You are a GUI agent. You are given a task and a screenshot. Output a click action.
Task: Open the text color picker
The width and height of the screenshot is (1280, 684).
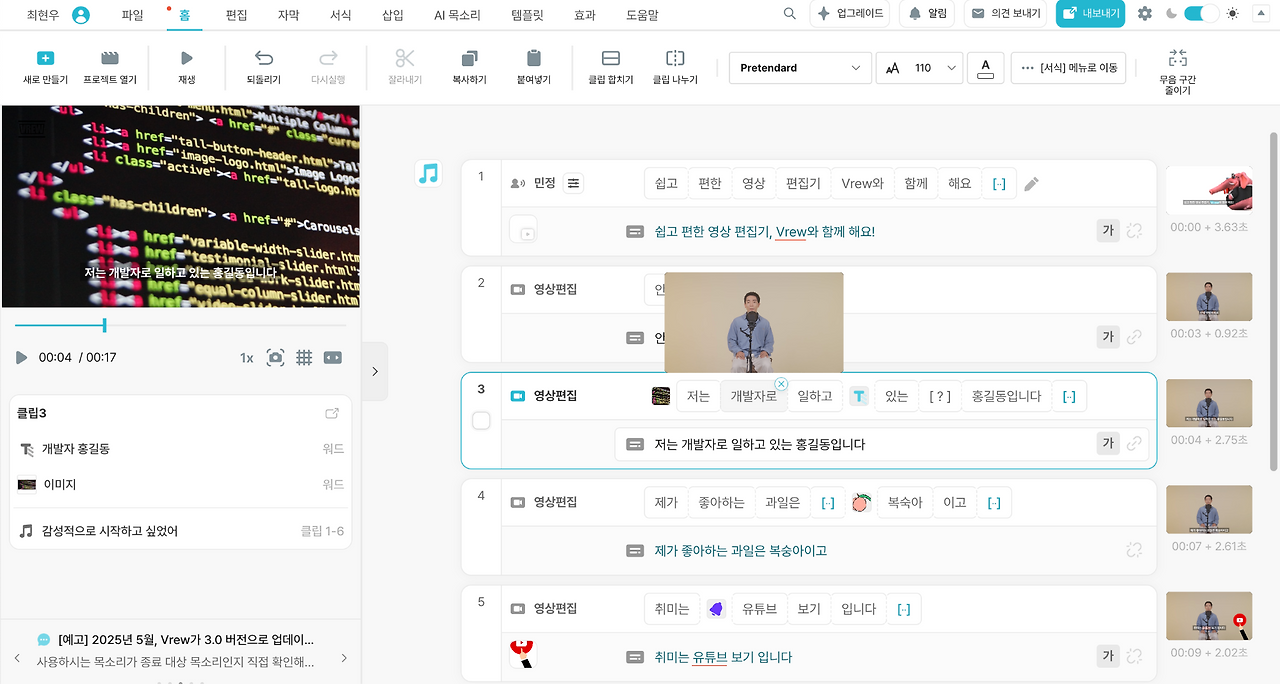coord(986,68)
